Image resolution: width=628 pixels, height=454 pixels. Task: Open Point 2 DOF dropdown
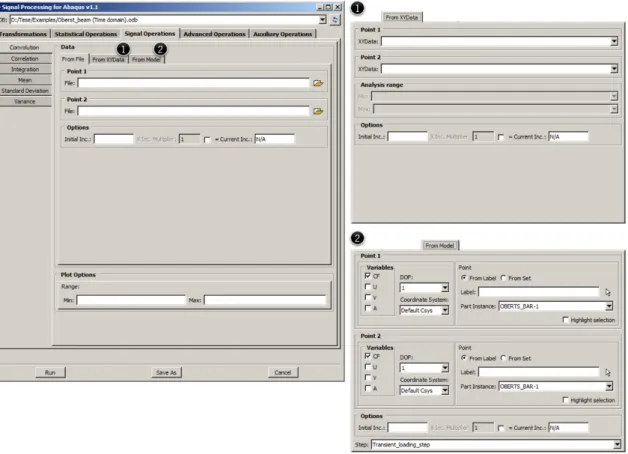point(445,368)
